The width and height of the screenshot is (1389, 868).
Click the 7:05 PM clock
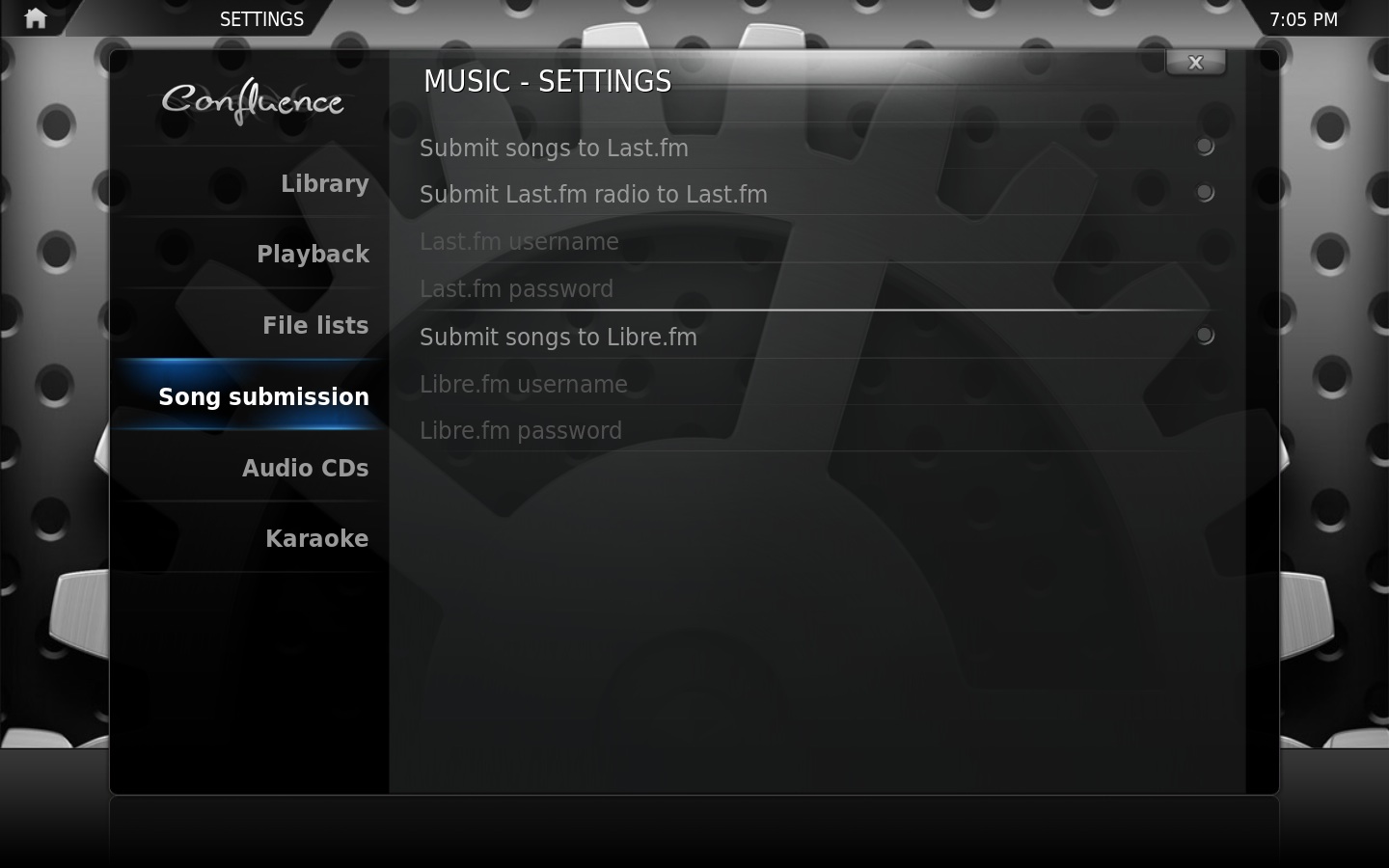point(1303,19)
